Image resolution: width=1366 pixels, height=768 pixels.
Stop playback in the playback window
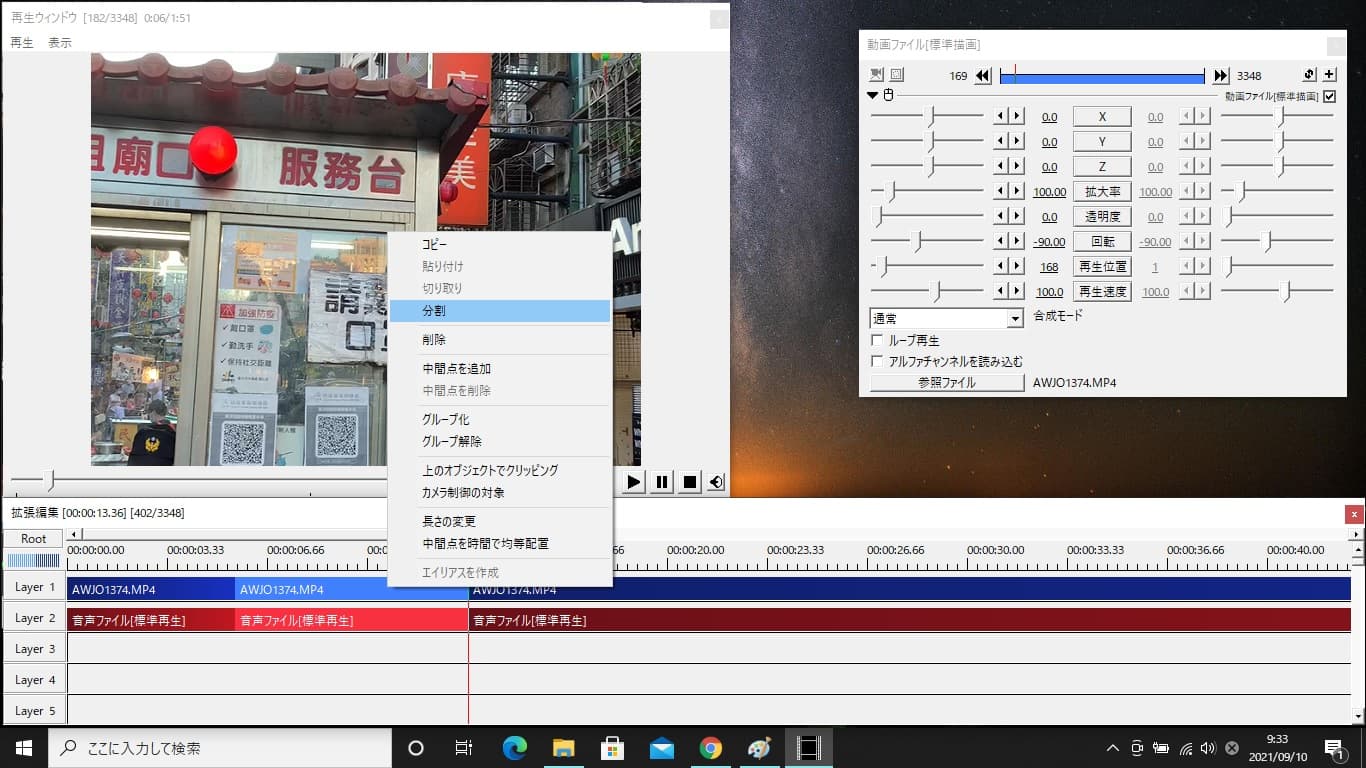tap(689, 482)
